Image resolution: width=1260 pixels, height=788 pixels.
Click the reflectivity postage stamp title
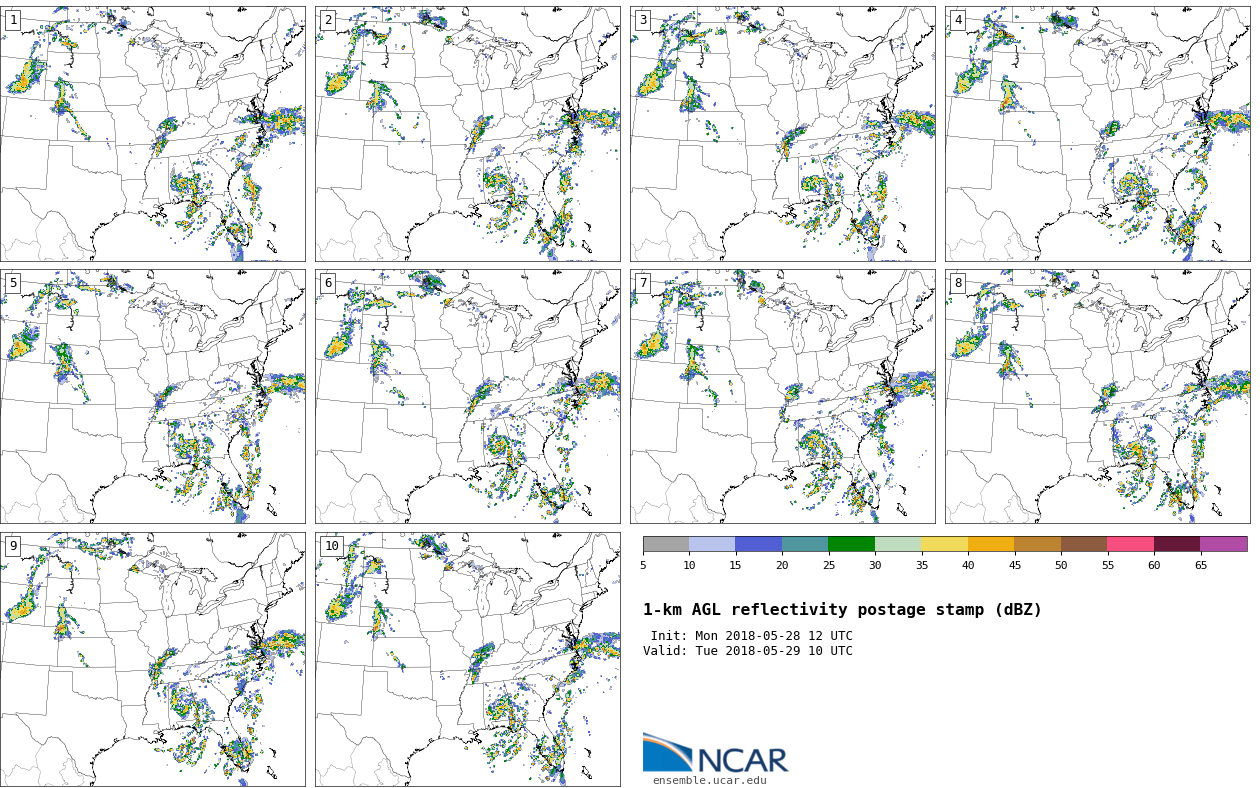click(x=842, y=610)
